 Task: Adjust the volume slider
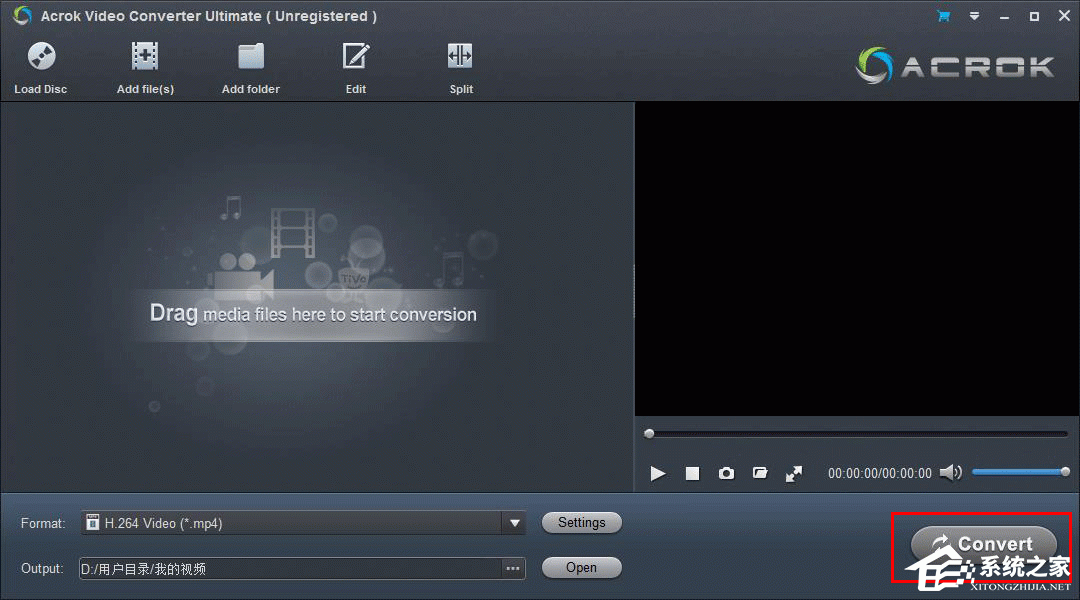[1018, 472]
